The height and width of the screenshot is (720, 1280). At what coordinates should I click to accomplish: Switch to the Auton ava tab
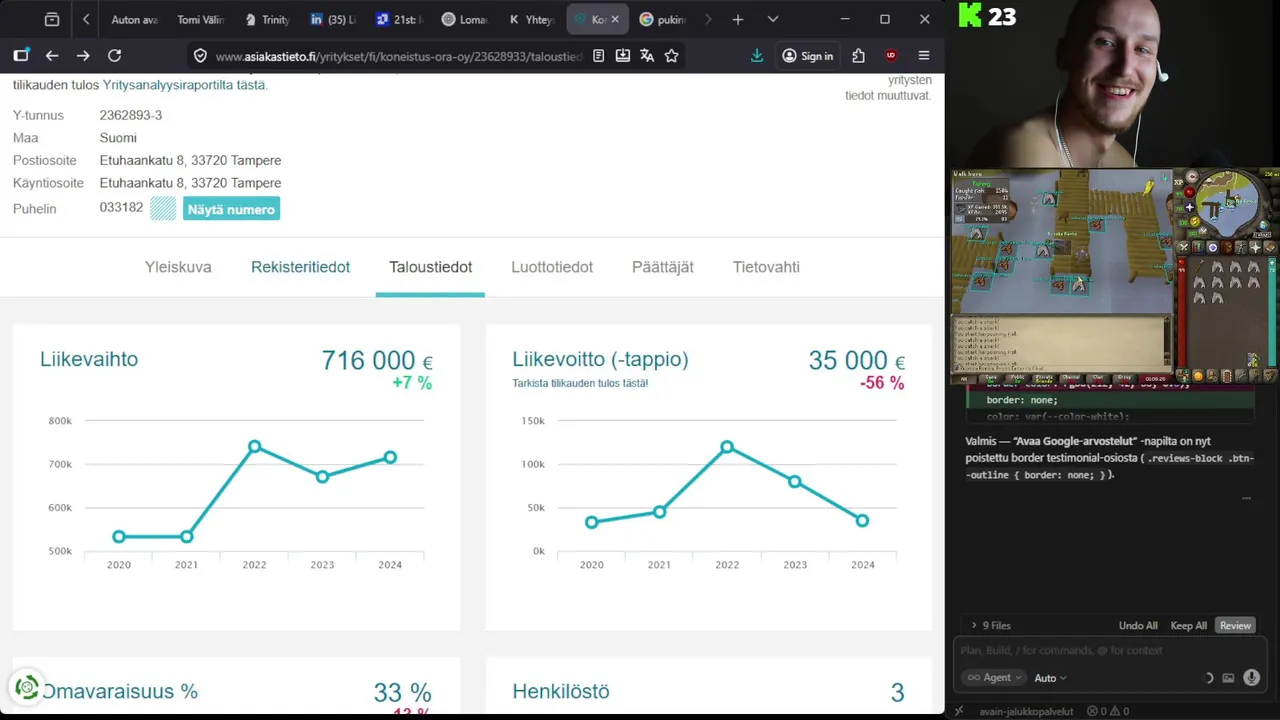coord(134,19)
